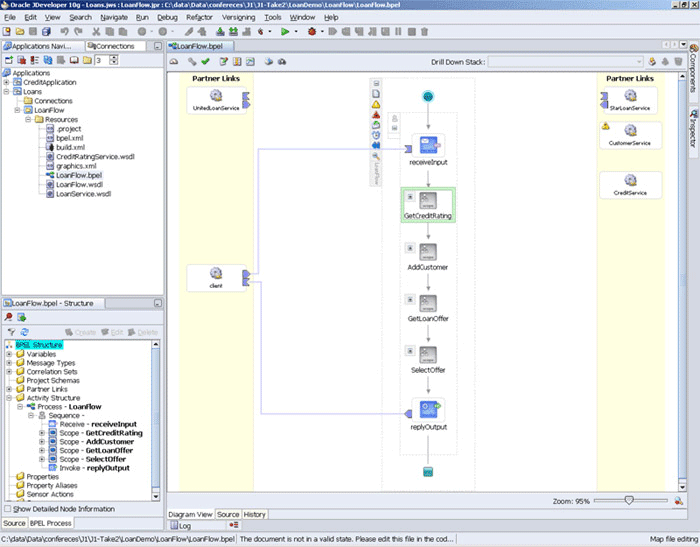700x547 pixels.
Task: Click the receiveInput activity icon in diagram
Action: click(x=428, y=144)
